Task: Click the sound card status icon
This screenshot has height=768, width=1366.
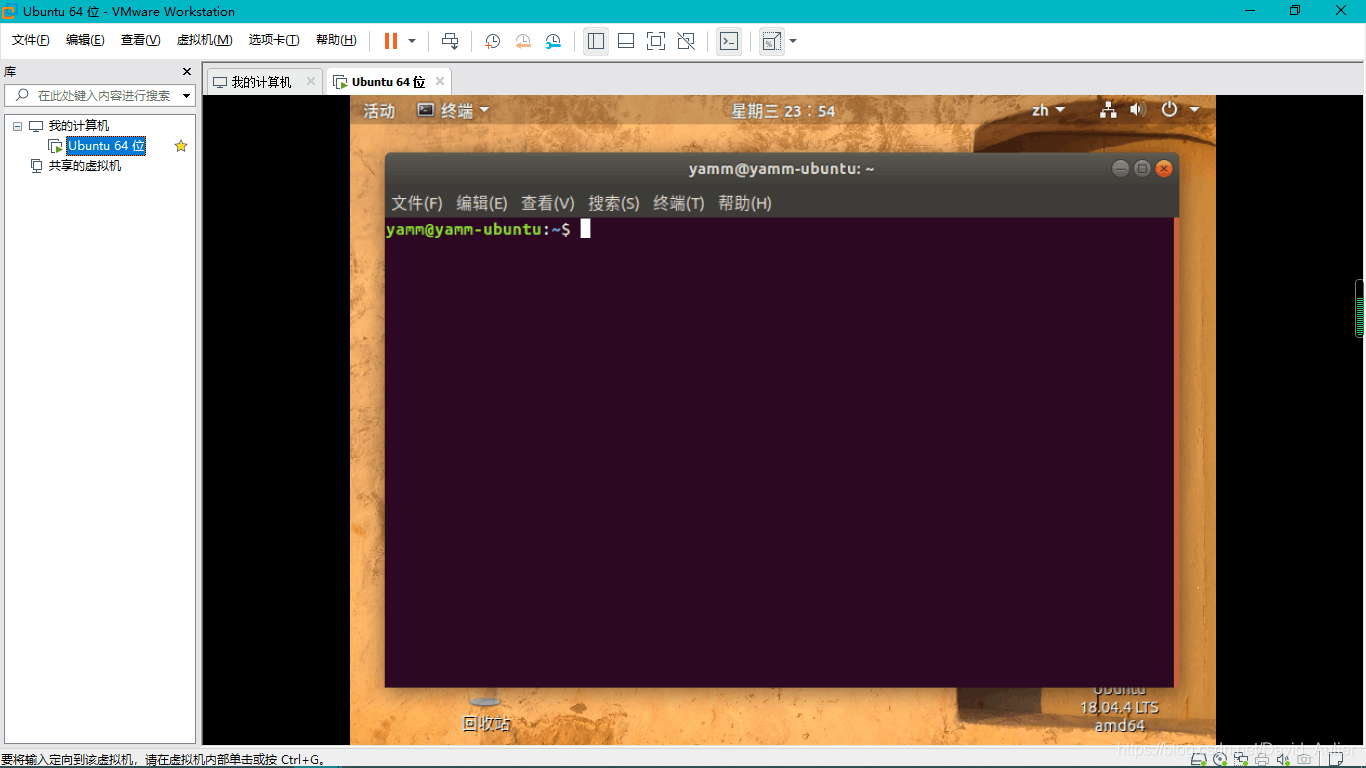Action: click(x=1283, y=759)
